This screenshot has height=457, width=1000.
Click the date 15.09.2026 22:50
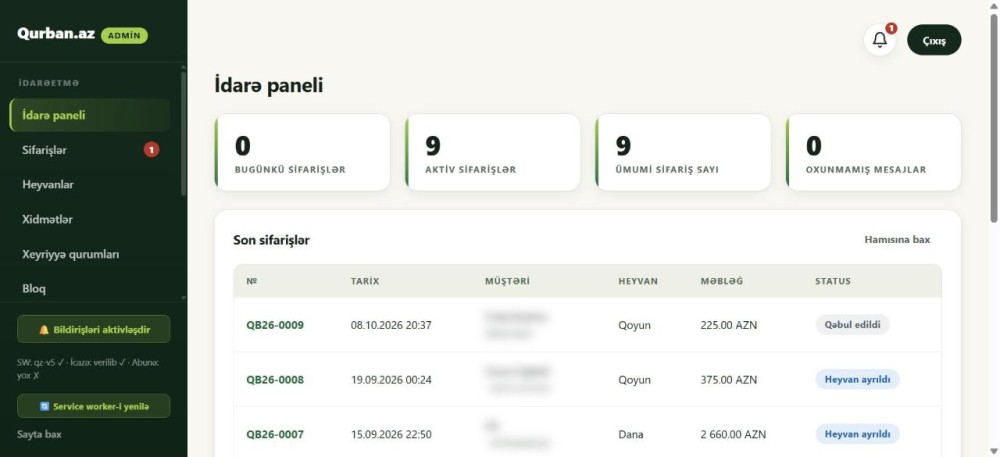pyautogui.click(x=391, y=435)
